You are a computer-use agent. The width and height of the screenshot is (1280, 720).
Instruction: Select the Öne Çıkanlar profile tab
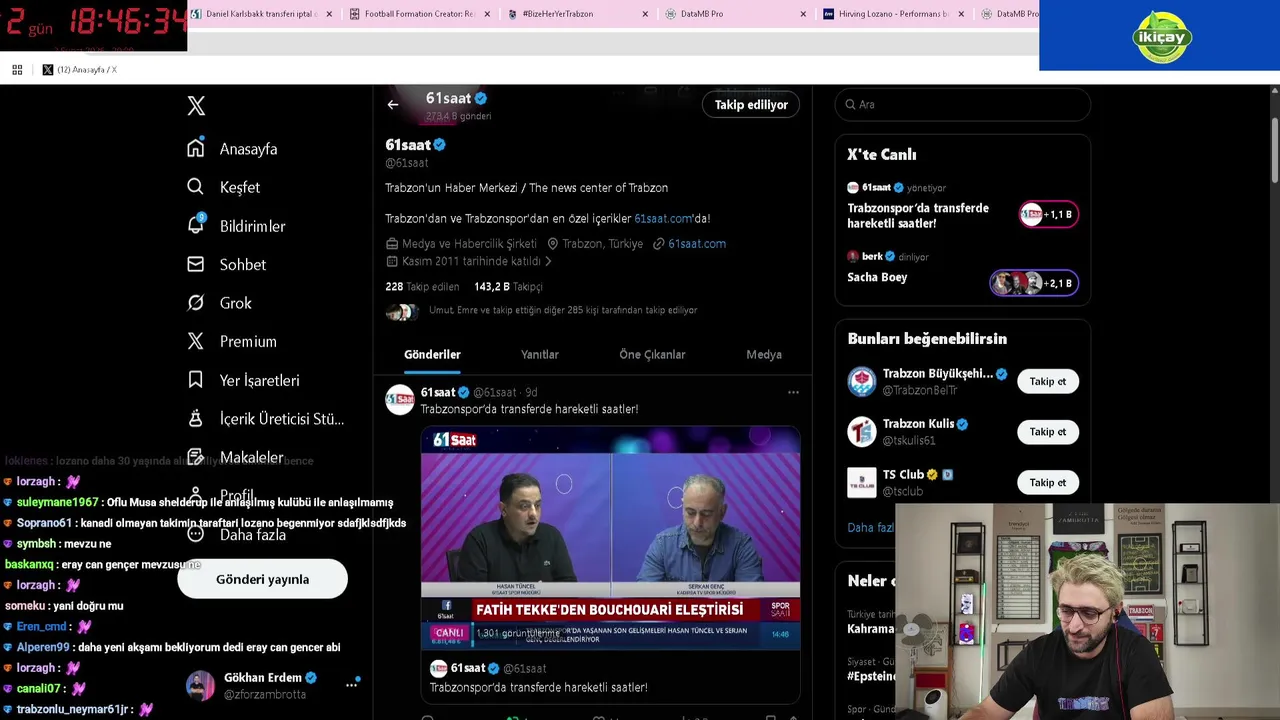pyautogui.click(x=652, y=354)
